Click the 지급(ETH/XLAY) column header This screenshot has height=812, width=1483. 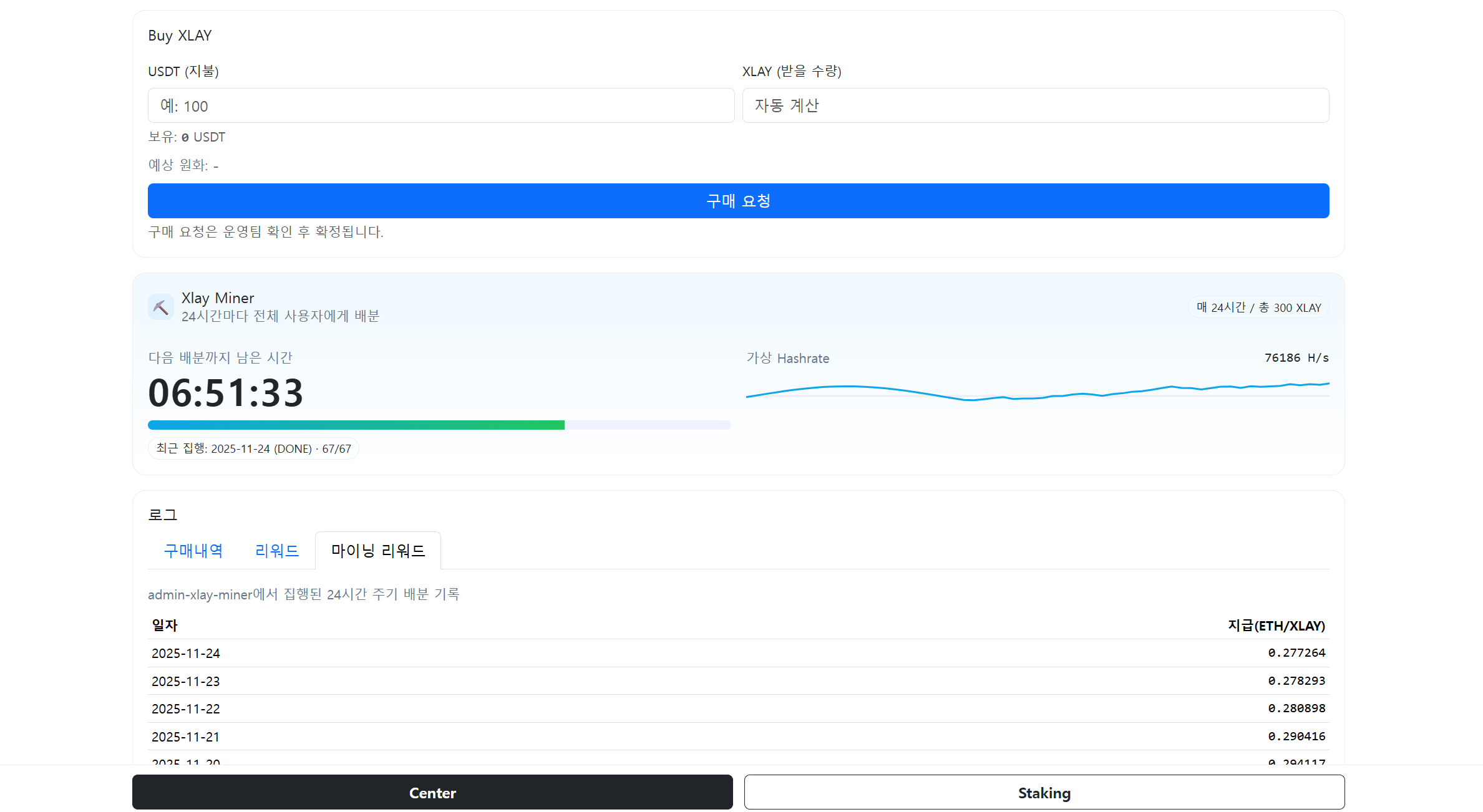1276,626
